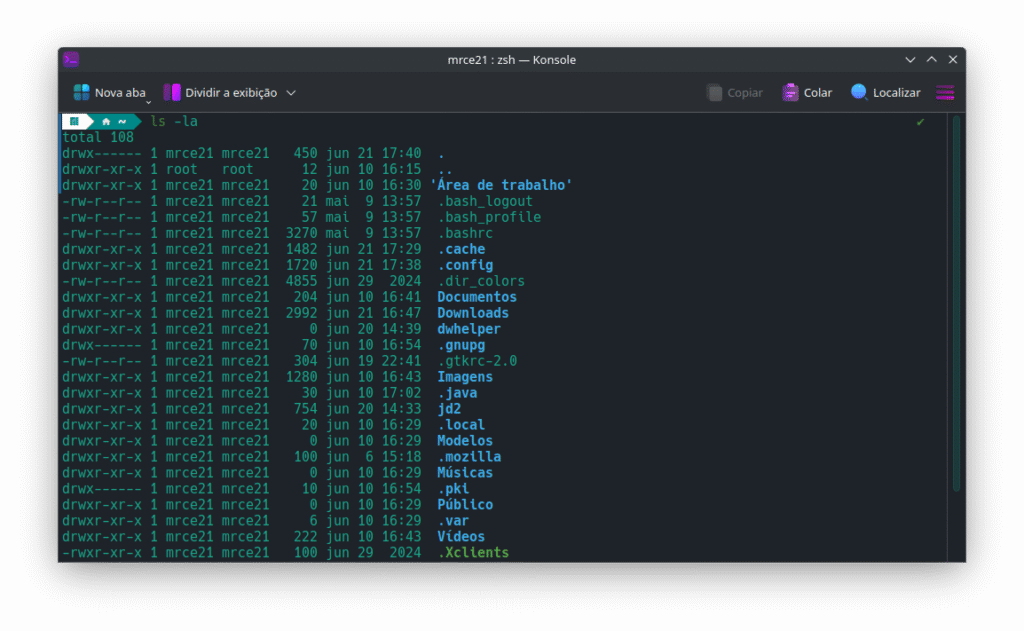Select the Nova aba new-tab icon
This screenshot has height=631, width=1024.
tap(81, 91)
